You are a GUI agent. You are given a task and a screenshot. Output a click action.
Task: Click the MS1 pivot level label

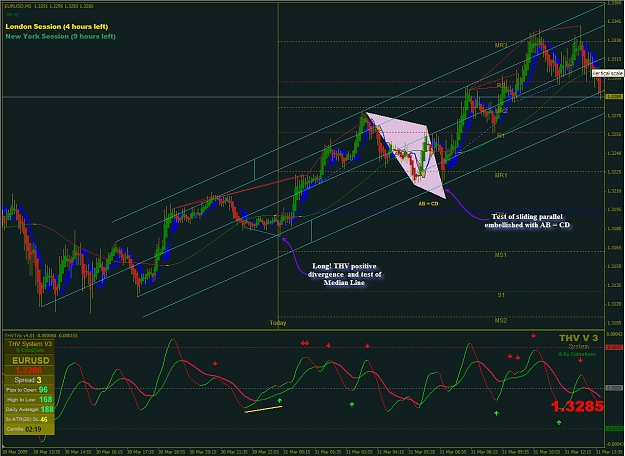[501, 255]
